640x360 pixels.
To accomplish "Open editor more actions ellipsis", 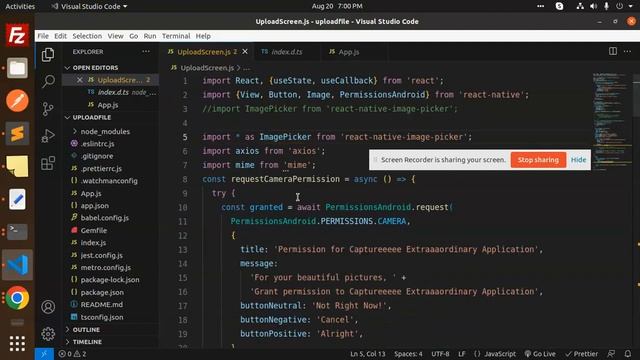I will pyautogui.click(x=627, y=51).
